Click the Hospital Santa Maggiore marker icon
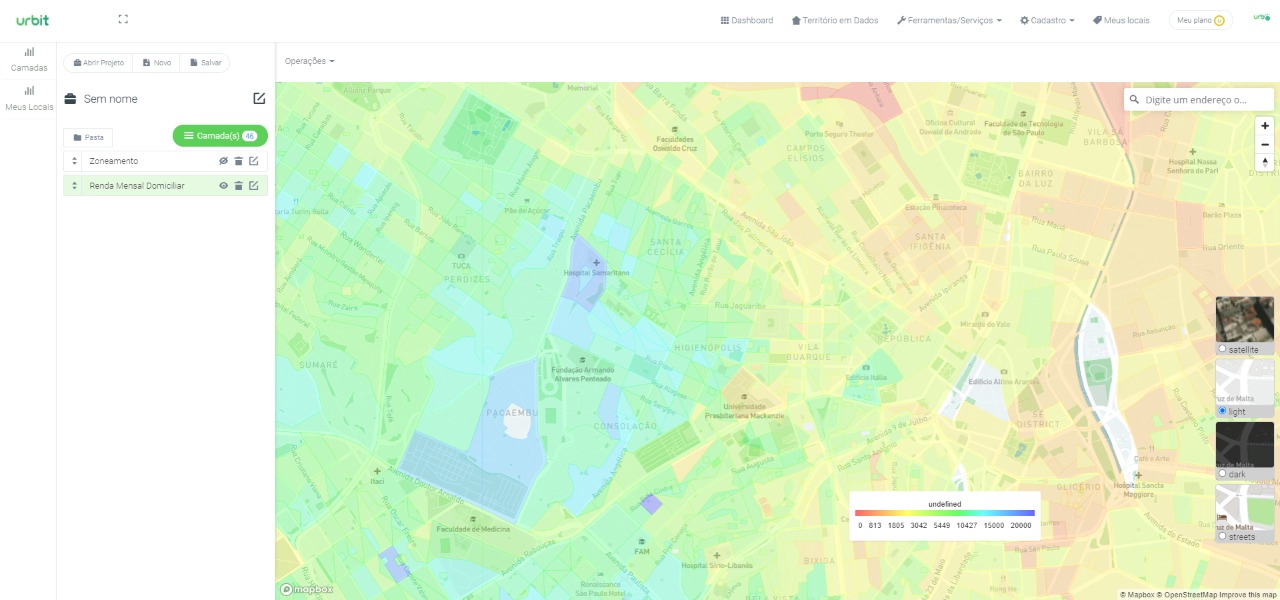Viewport: 1280px width, 600px height. click(1138, 475)
